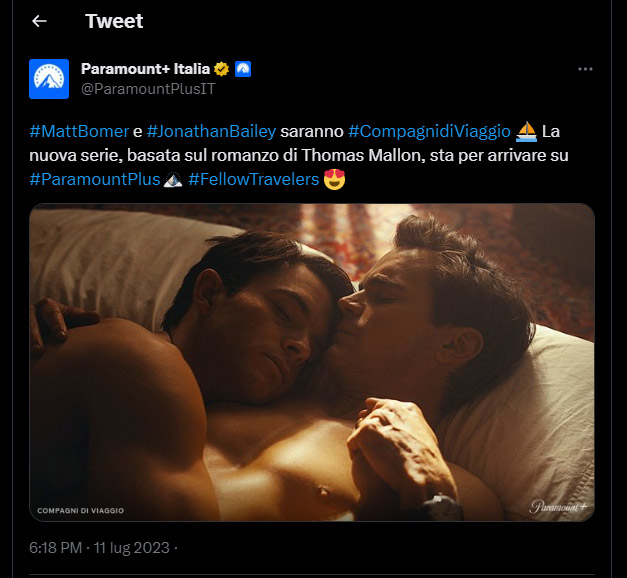Click the Paramount+ Italia display name
The height and width of the screenshot is (578, 627).
click(145, 69)
